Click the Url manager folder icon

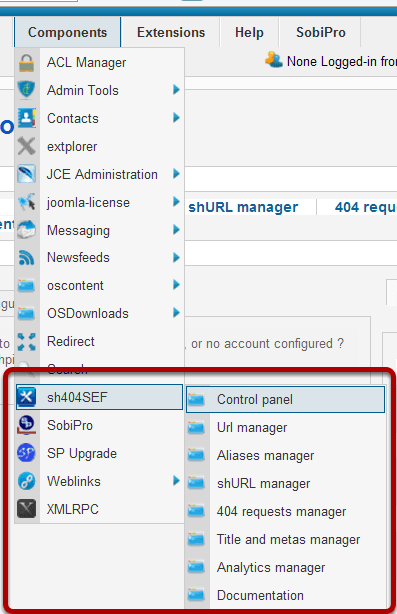pyautogui.click(x=196, y=427)
